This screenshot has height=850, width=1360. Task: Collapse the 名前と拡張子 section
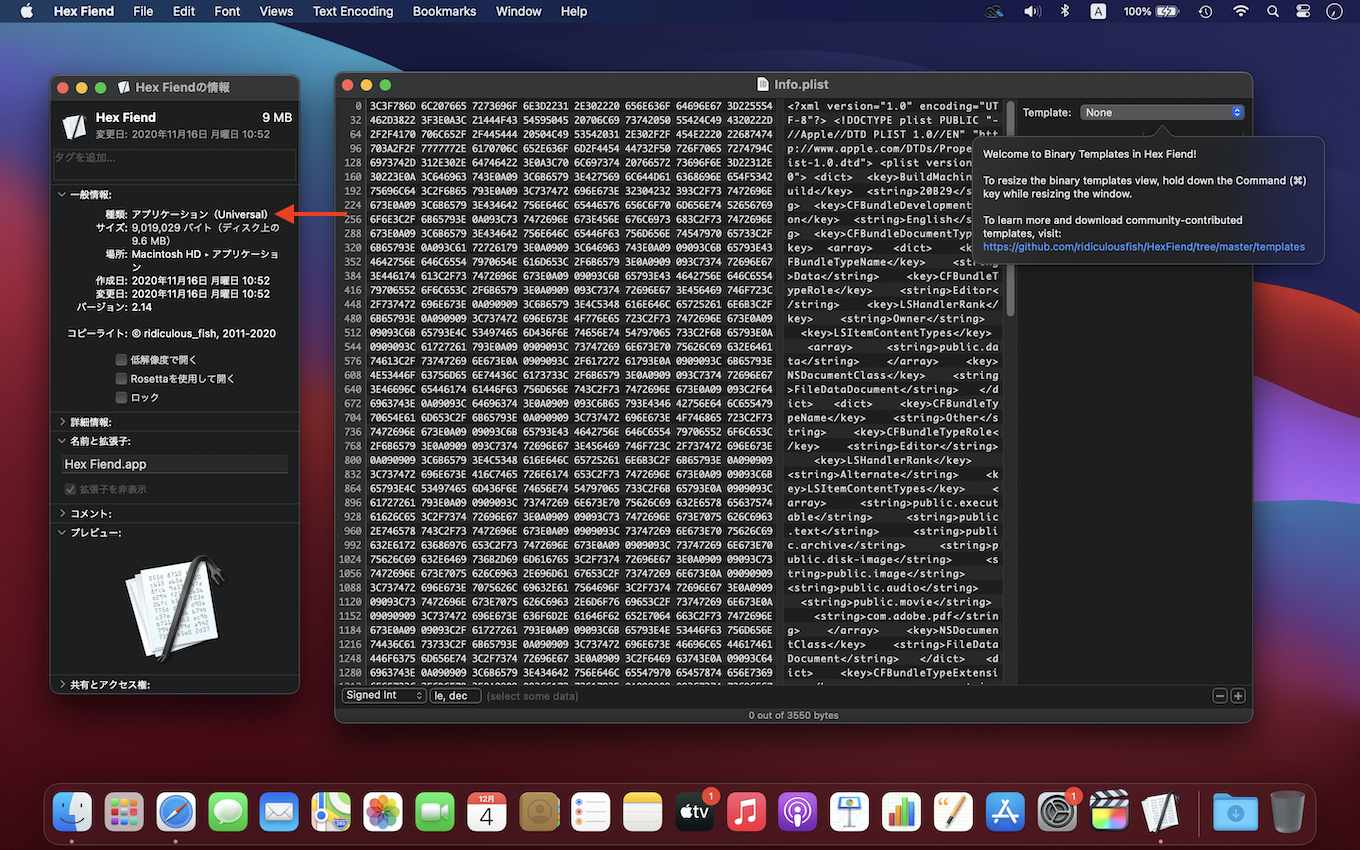pos(62,441)
